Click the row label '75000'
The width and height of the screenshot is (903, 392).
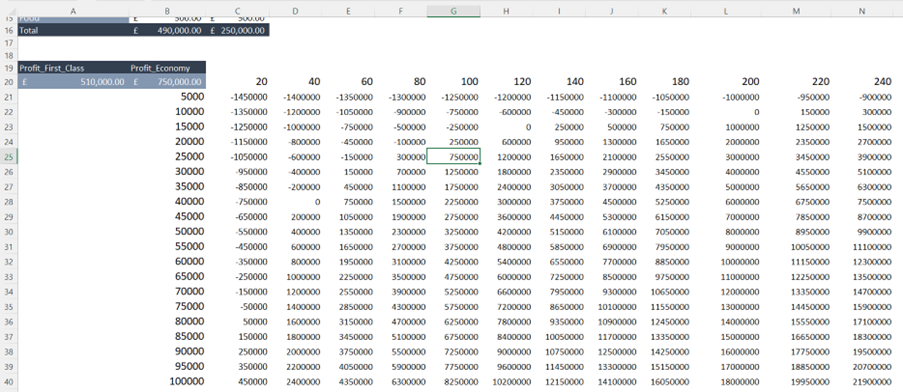(167, 306)
